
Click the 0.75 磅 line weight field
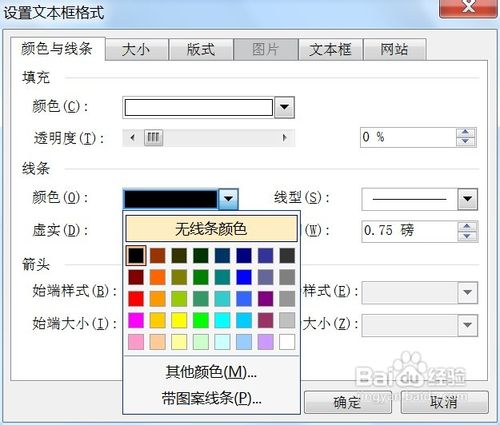coord(410,231)
